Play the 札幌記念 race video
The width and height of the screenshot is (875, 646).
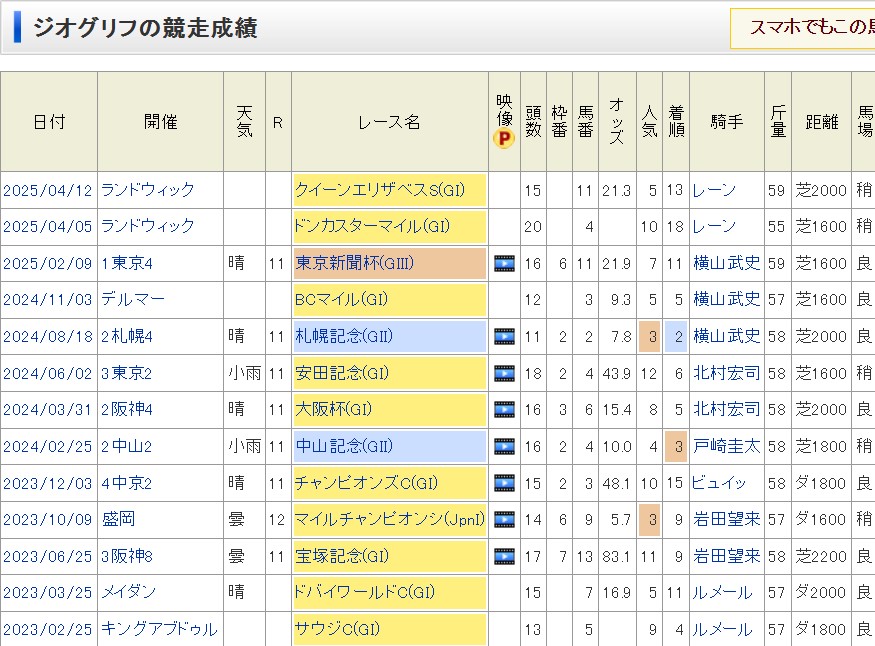pyautogui.click(x=504, y=337)
